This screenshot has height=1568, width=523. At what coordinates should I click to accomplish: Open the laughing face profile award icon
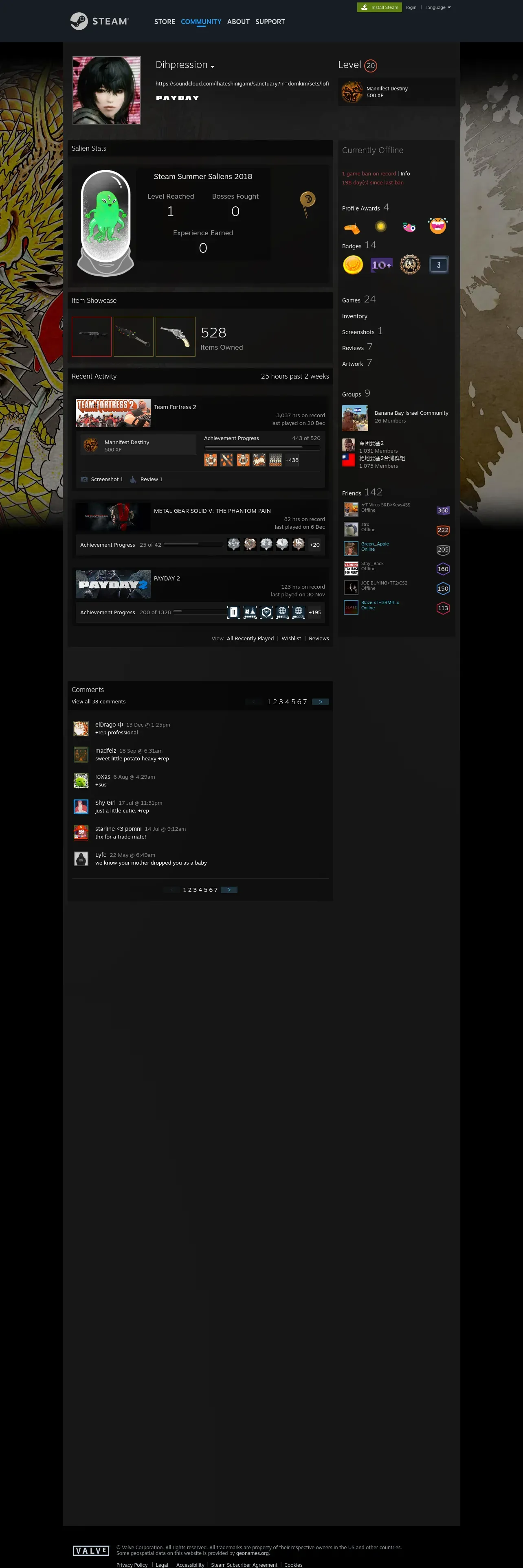438,226
